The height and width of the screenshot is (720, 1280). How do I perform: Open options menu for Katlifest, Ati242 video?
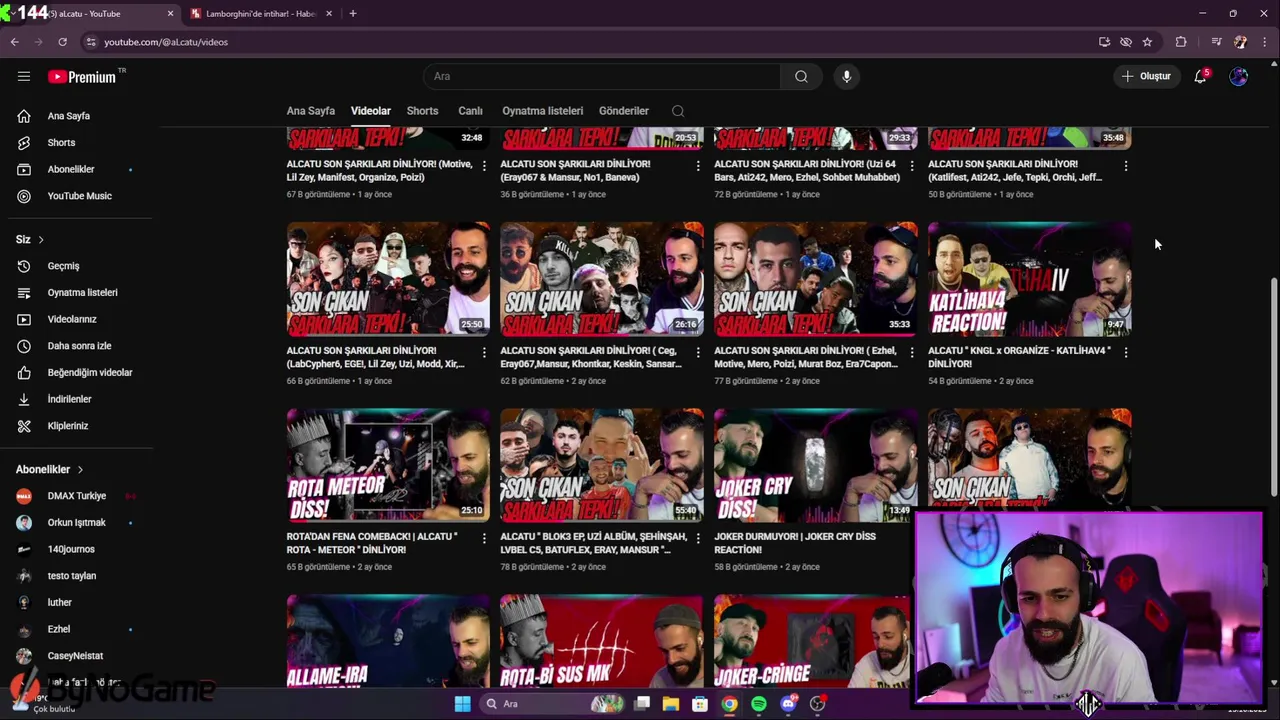pos(1126,166)
